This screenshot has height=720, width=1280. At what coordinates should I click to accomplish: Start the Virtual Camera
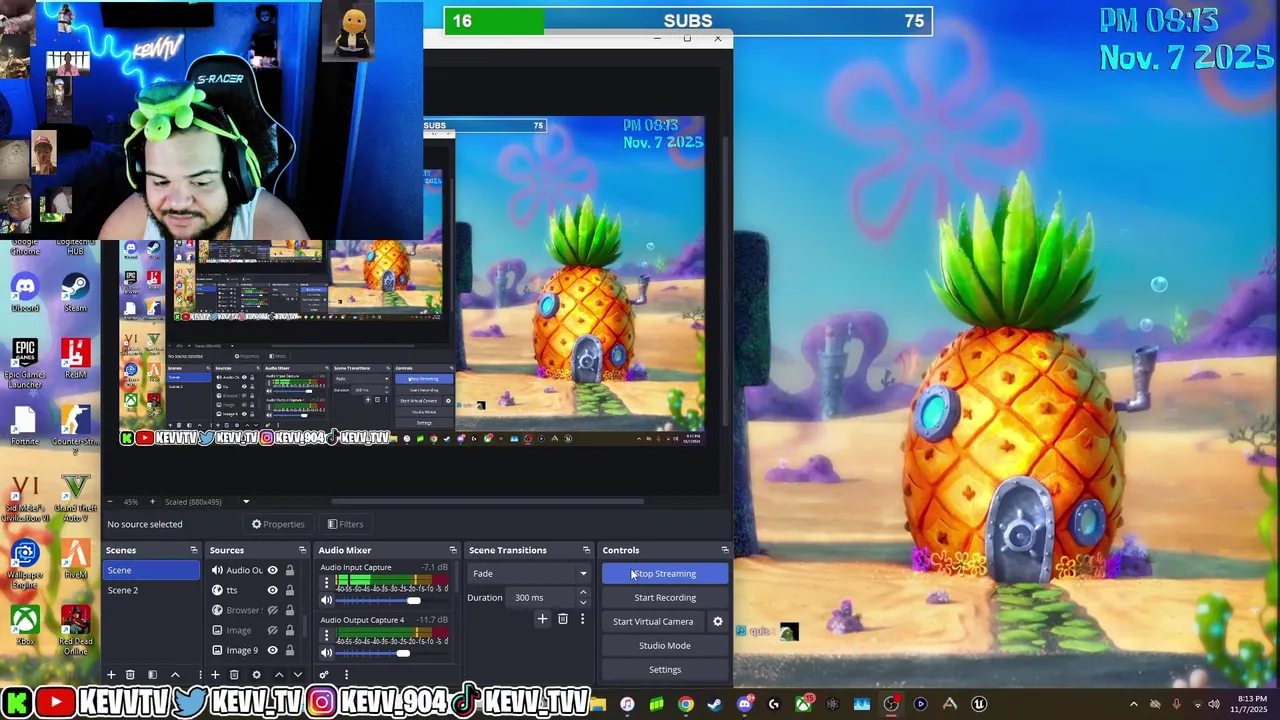coord(653,622)
